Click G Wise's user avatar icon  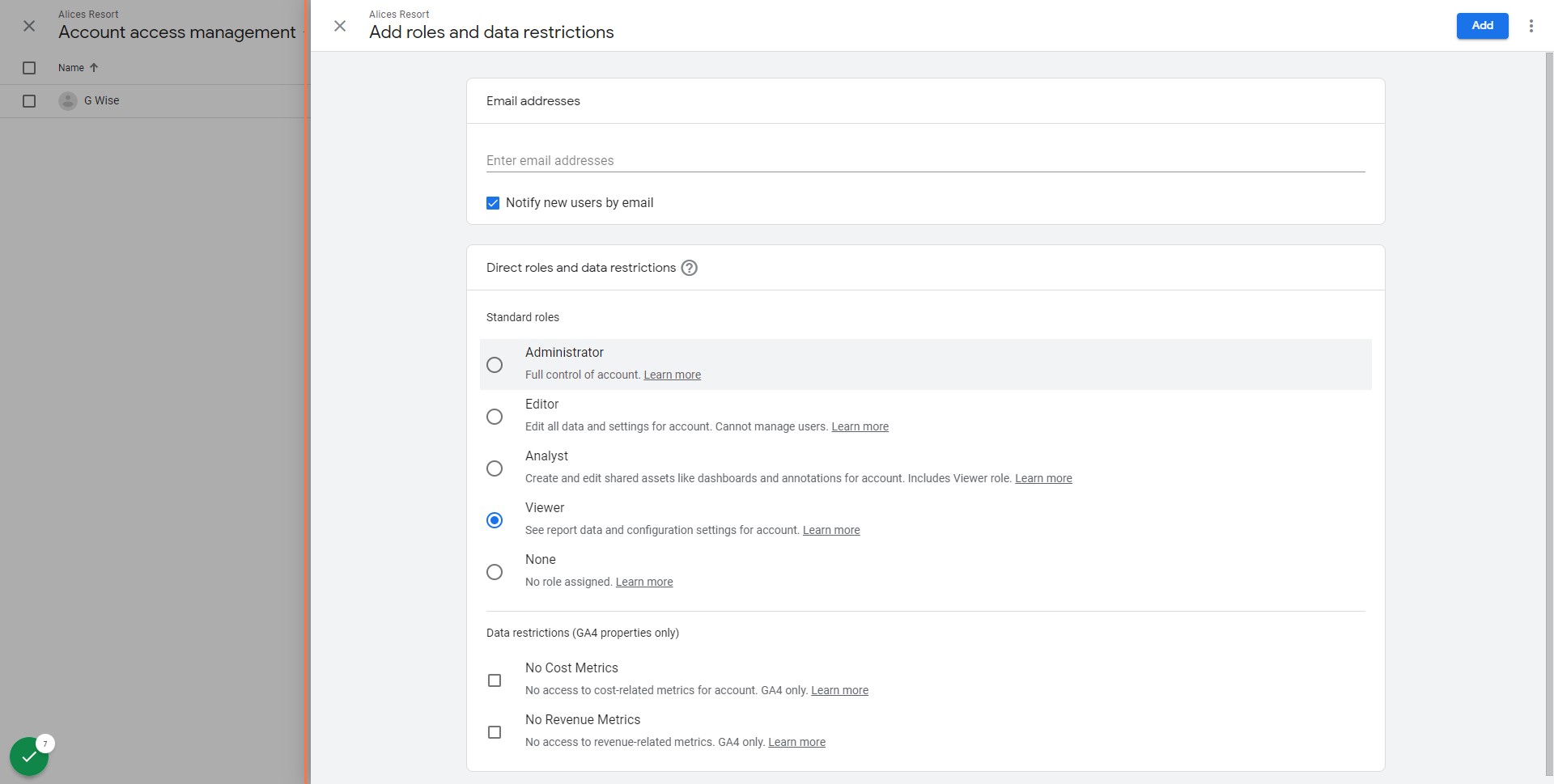point(68,101)
